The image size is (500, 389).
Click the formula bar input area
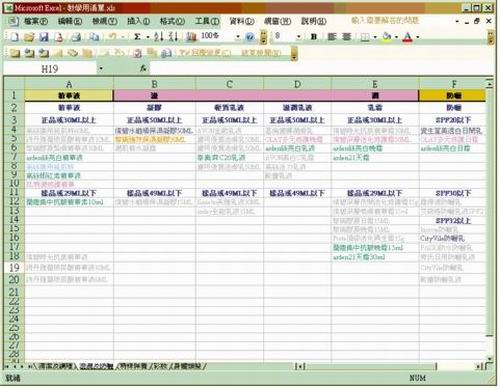point(322,69)
